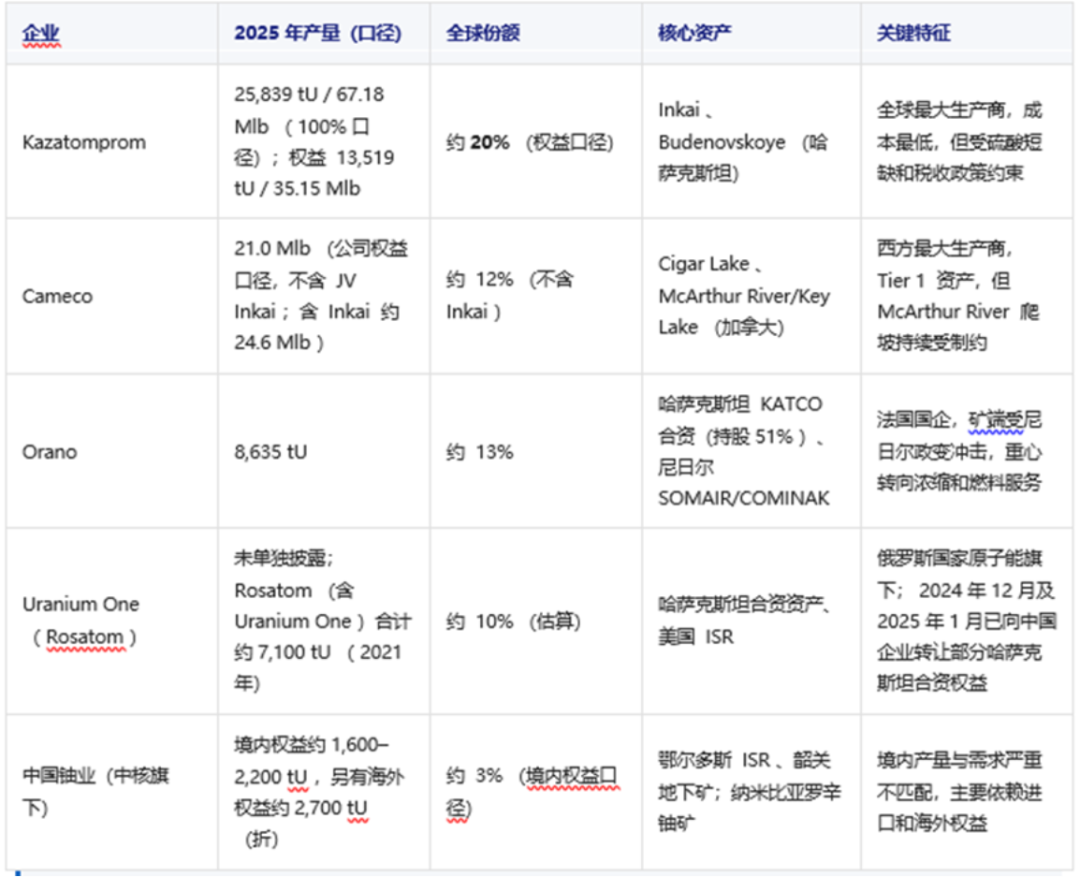Select the 21.0 Mlb production cell
1080x877 pixels.
pyautogui.click(x=324, y=296)
